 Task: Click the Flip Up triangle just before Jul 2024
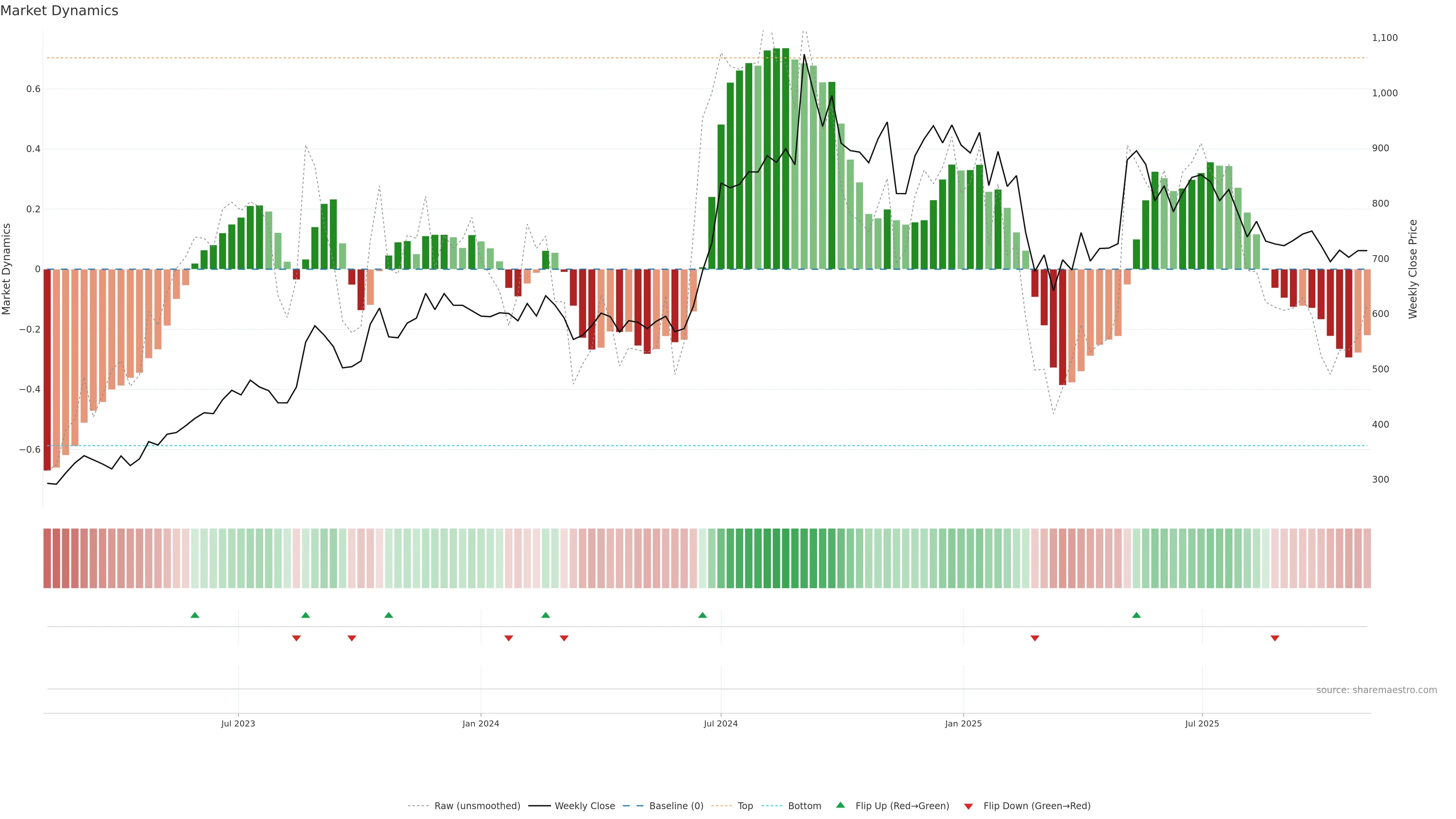pos(703,615)
